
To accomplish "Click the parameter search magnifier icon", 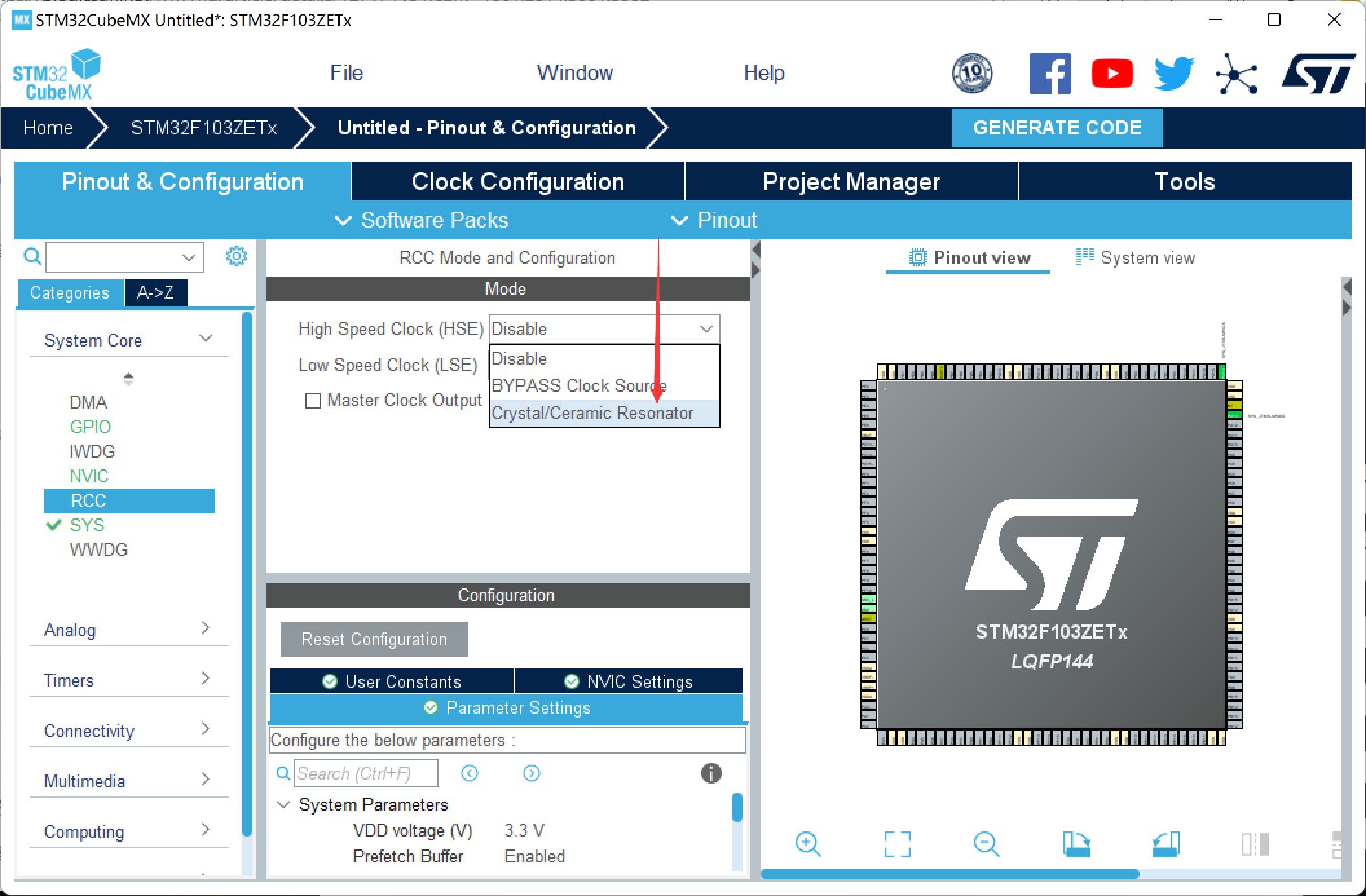I will [283, 773].
